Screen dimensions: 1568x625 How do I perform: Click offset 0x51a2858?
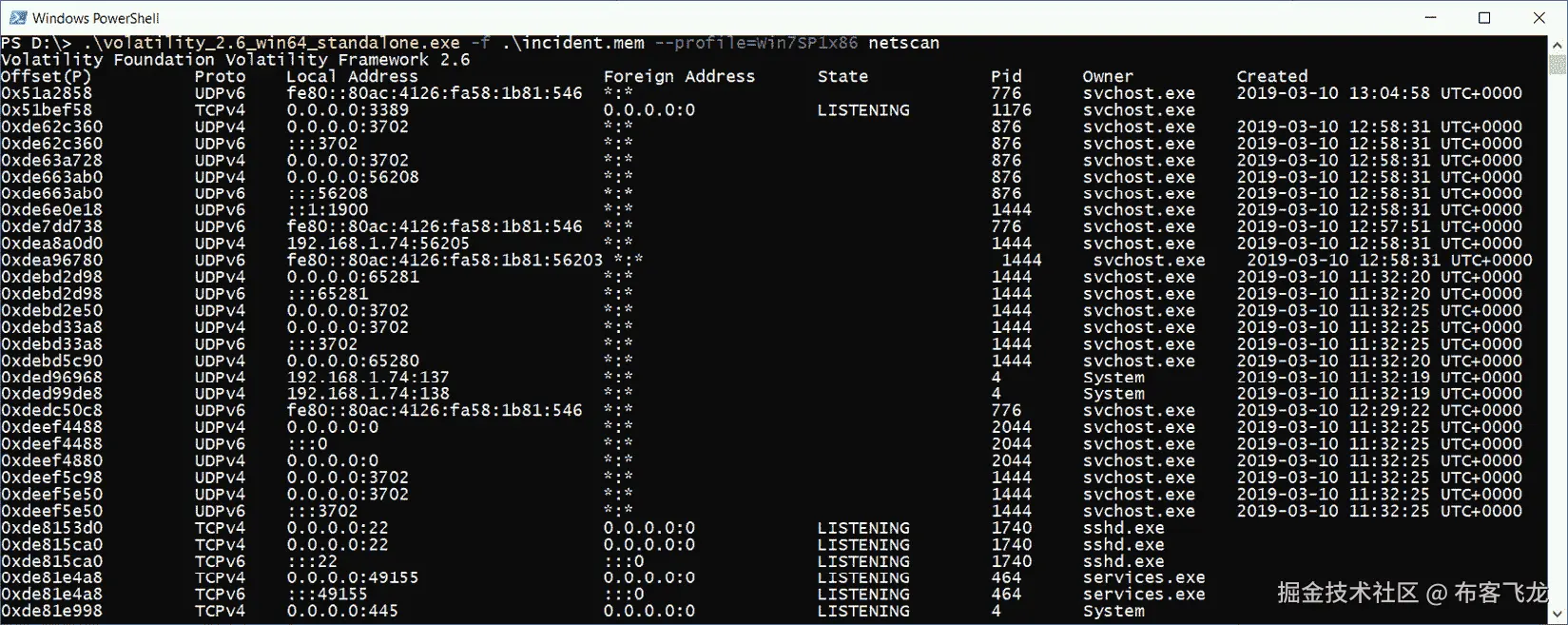[46, 93]
